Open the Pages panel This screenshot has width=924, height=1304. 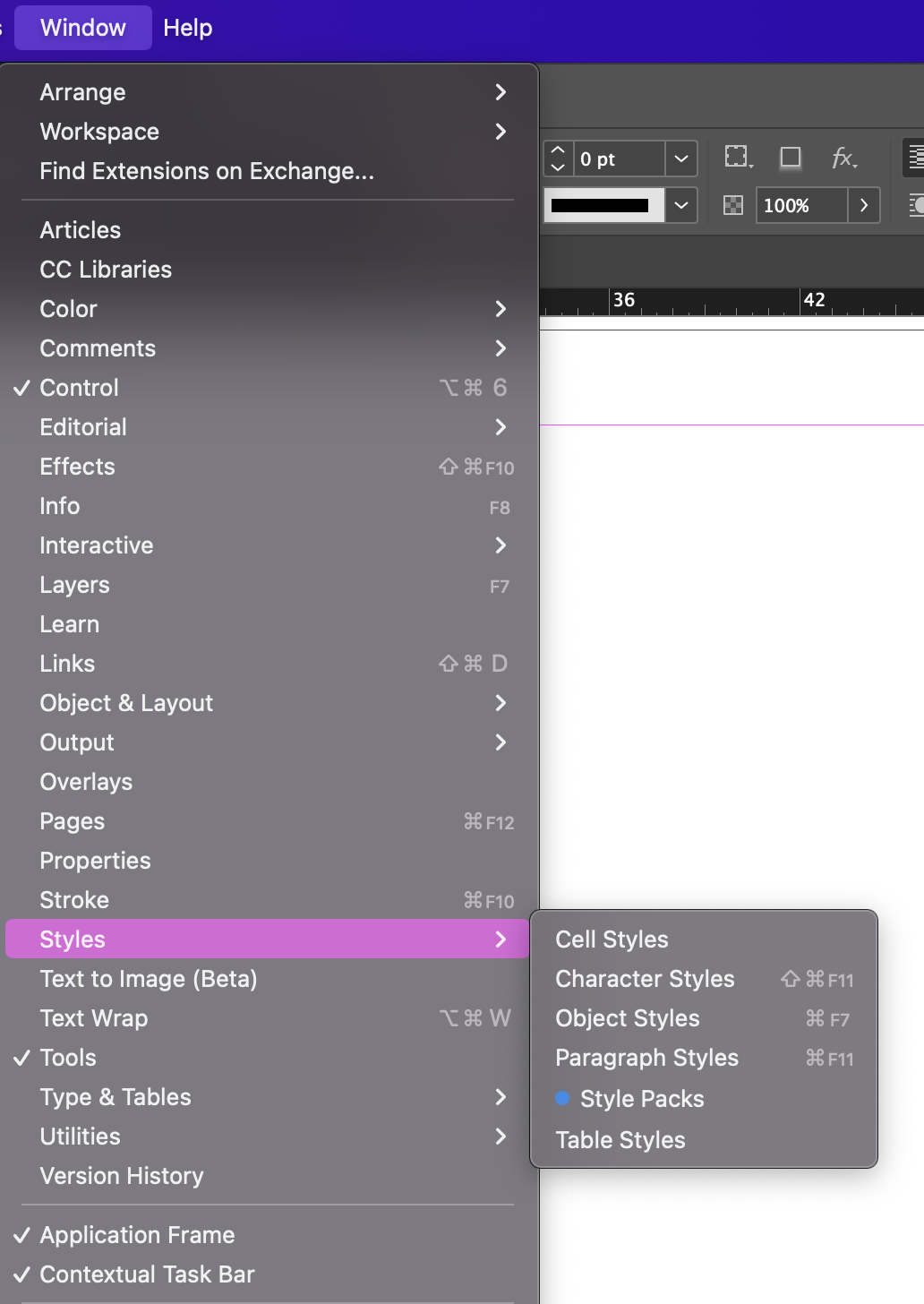coord(269,821)
